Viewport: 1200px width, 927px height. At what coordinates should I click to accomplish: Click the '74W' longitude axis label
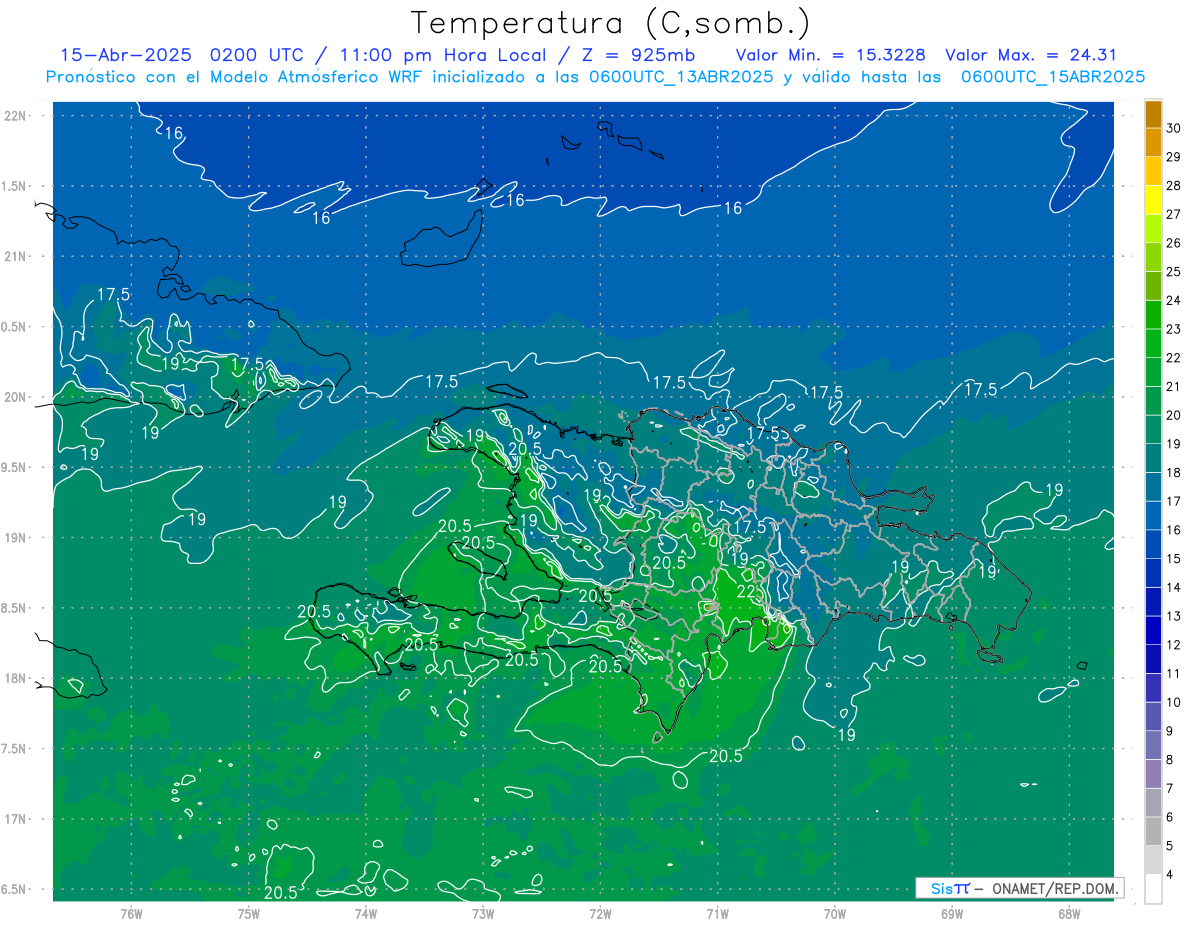[366, 914]
